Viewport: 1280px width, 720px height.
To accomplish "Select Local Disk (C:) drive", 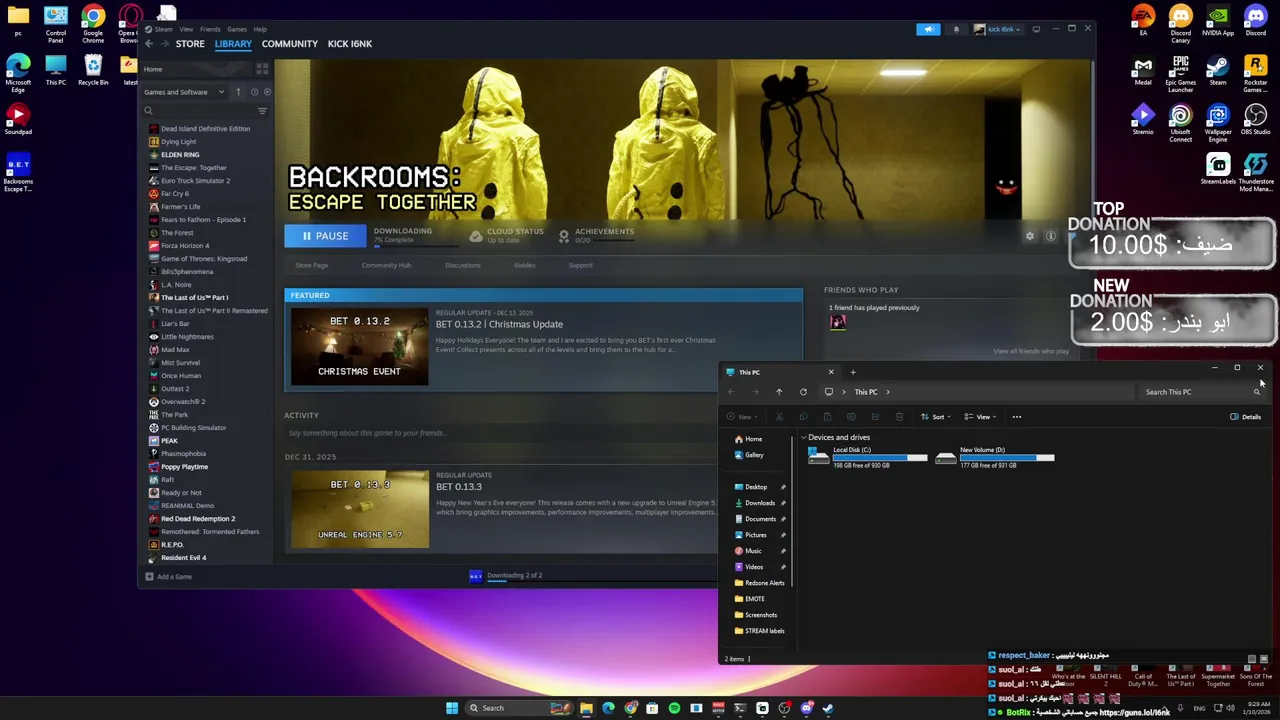I will [x=867, y=457].
